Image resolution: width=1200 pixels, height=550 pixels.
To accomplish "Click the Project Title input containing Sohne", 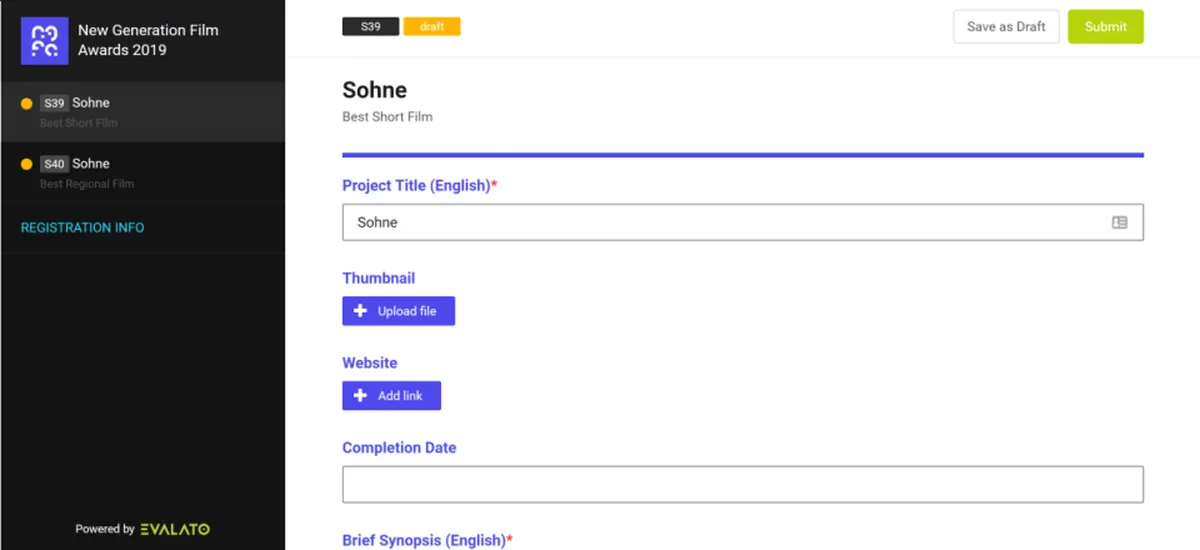I will pyautogui.click(x=743, y=223).
